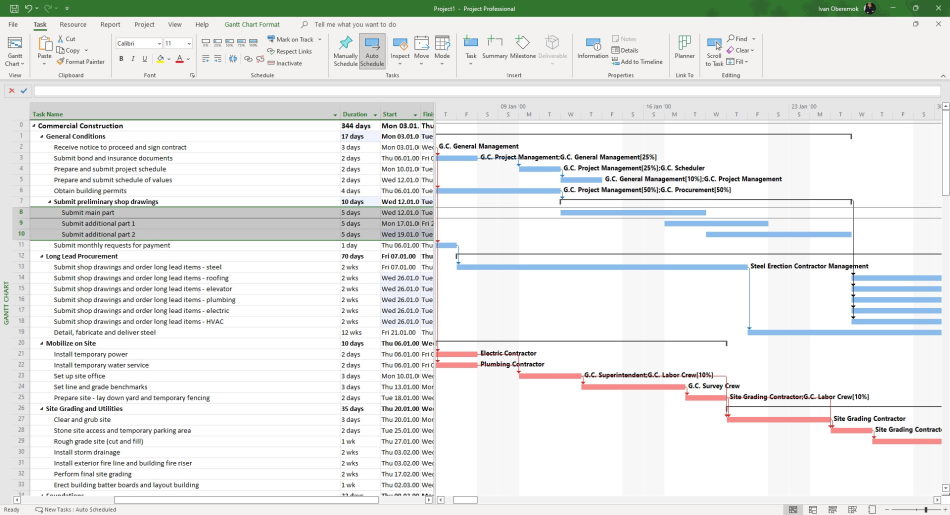Confirm entry with the blue checkmark
Image resolution: width=950 pixels, height=515 pixels.
click(24, 90)
